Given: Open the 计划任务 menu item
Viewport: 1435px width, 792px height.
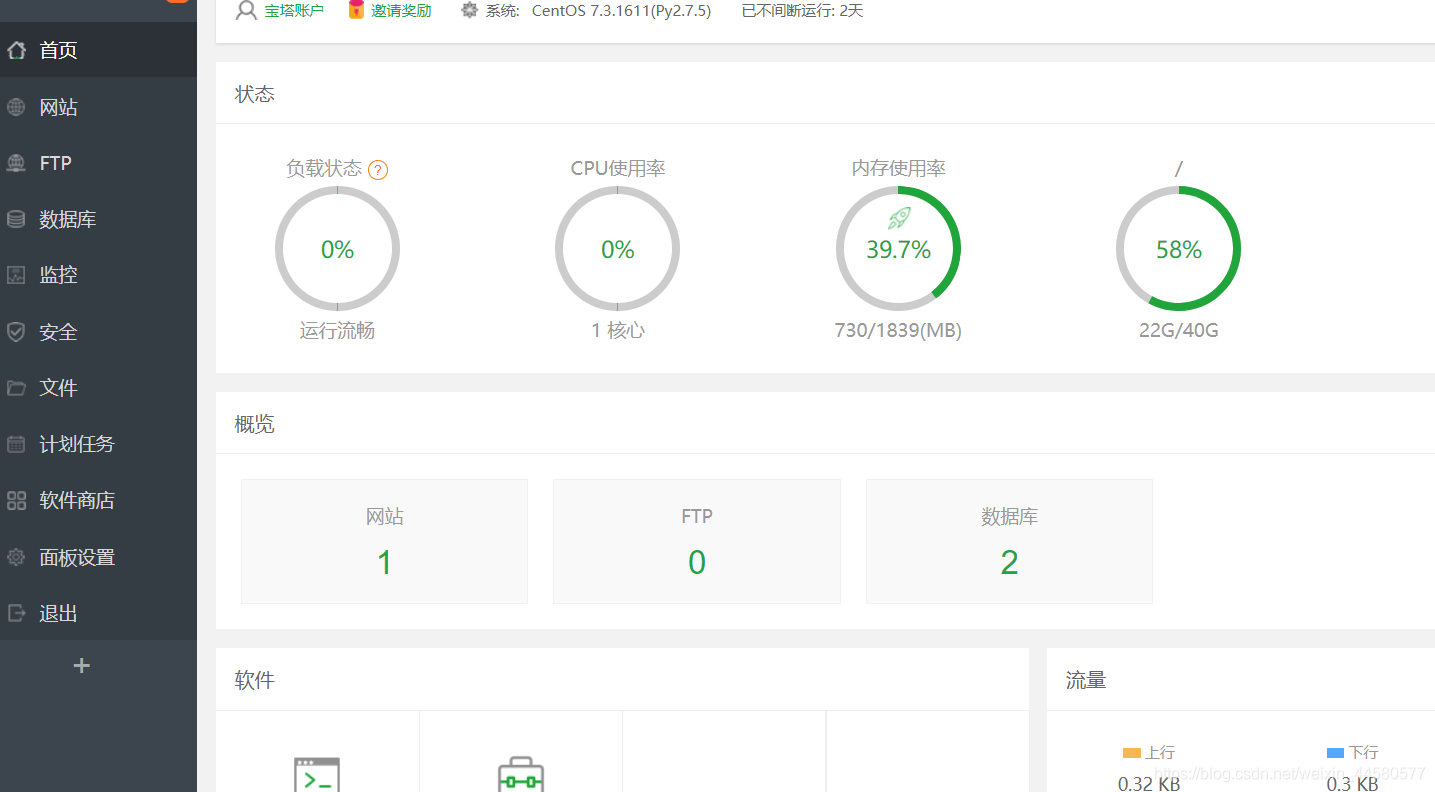Looking at the screenshot, I should 98,444.
